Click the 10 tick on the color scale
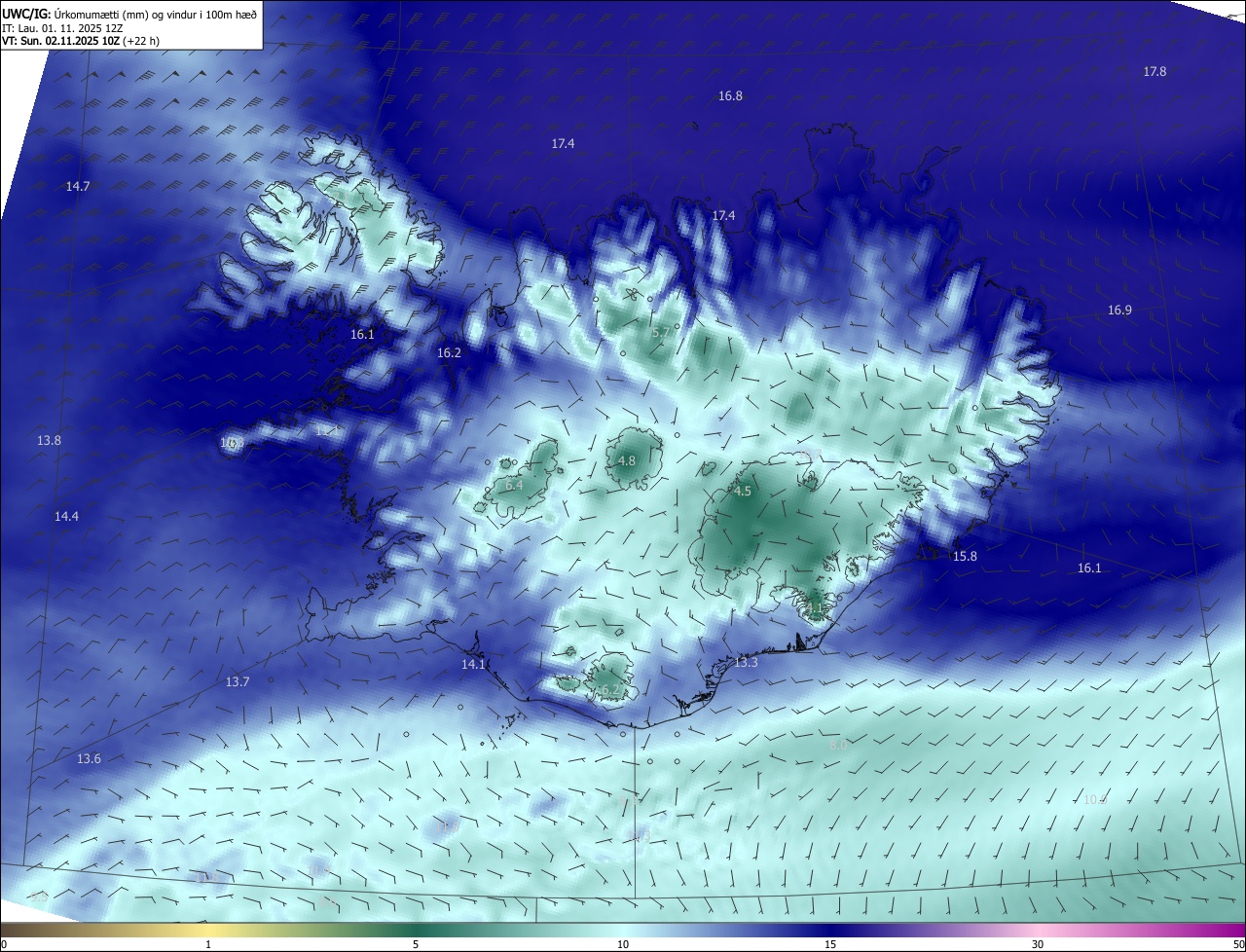 coord(623,944)
